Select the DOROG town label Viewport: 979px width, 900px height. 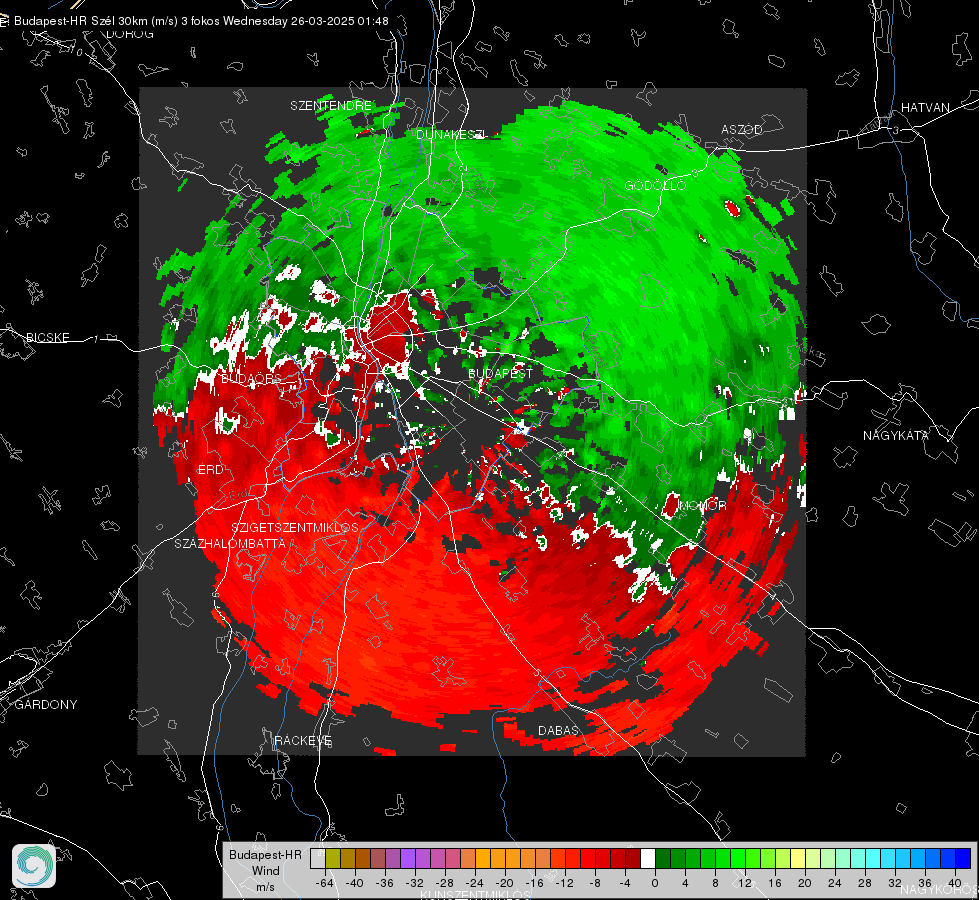(130, 34)
